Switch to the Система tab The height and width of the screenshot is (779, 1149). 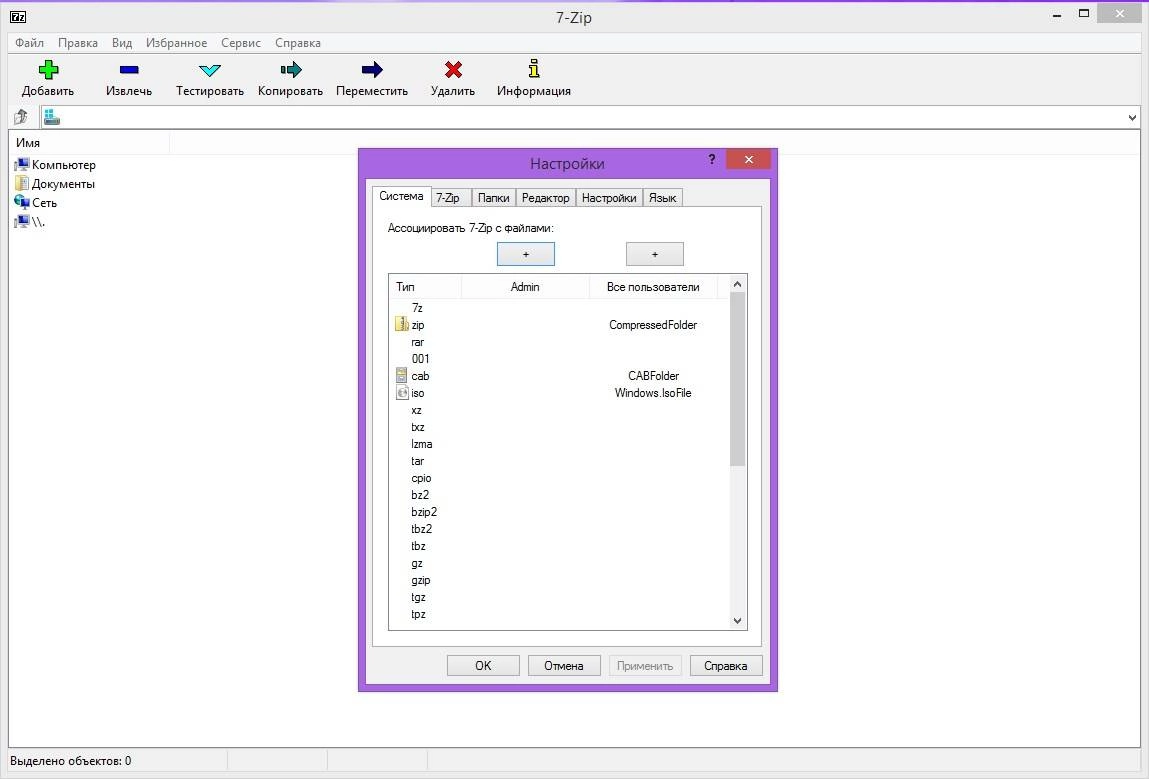click(402, 196)
